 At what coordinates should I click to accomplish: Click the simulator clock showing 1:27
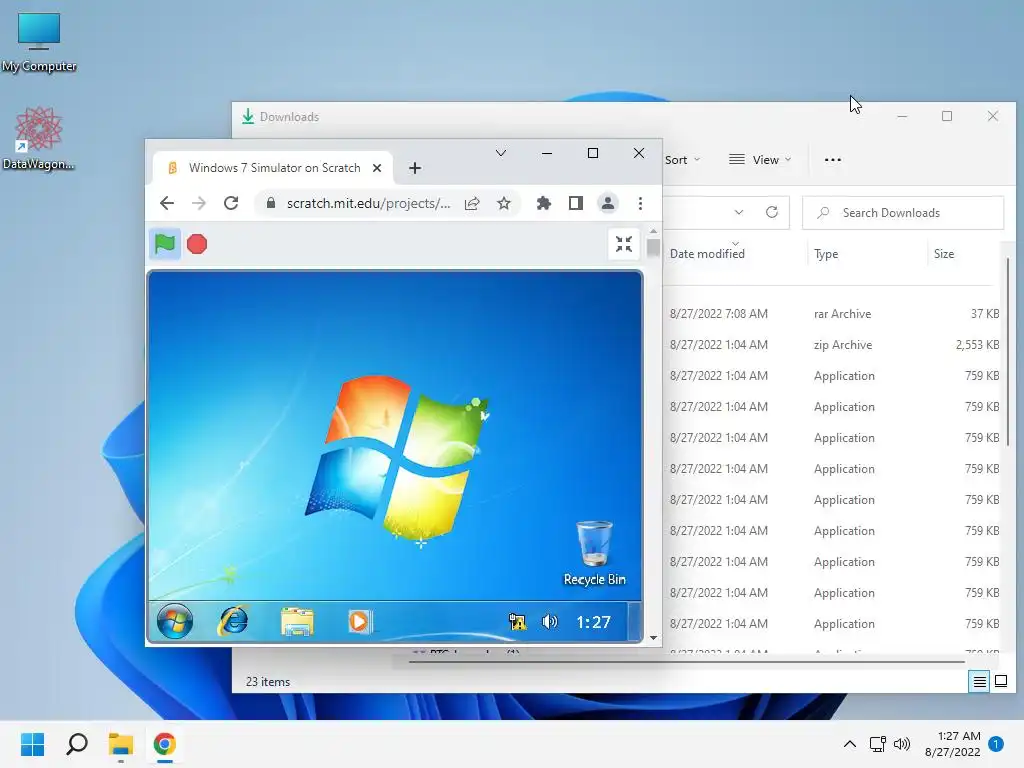click(x=593, y=622)
